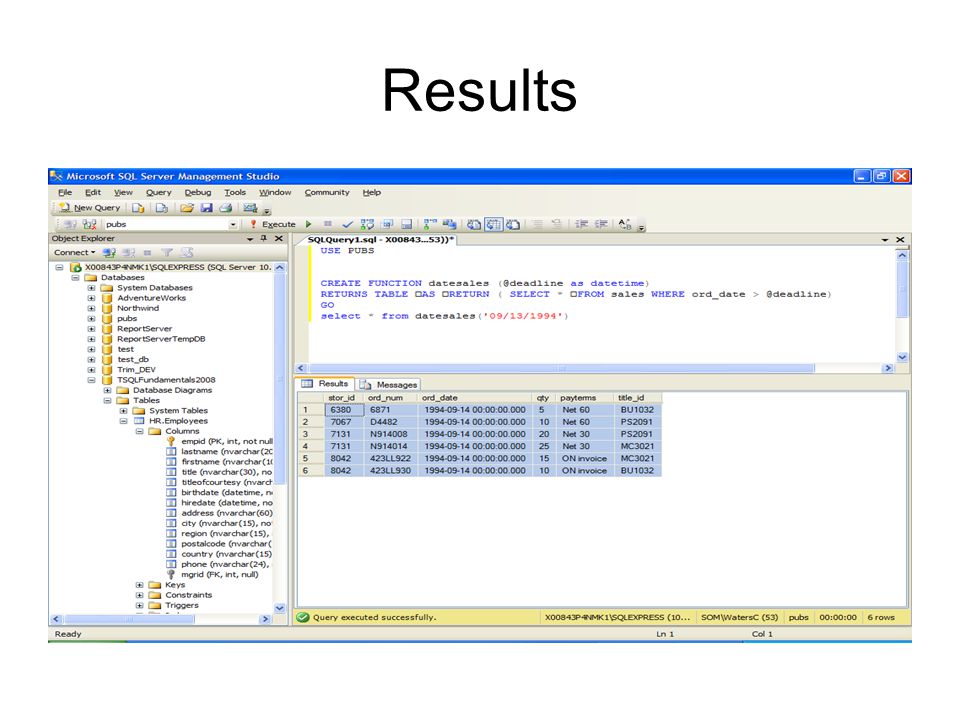
Task: Select the mgrid foreign key column
Action: click(220, 575)
